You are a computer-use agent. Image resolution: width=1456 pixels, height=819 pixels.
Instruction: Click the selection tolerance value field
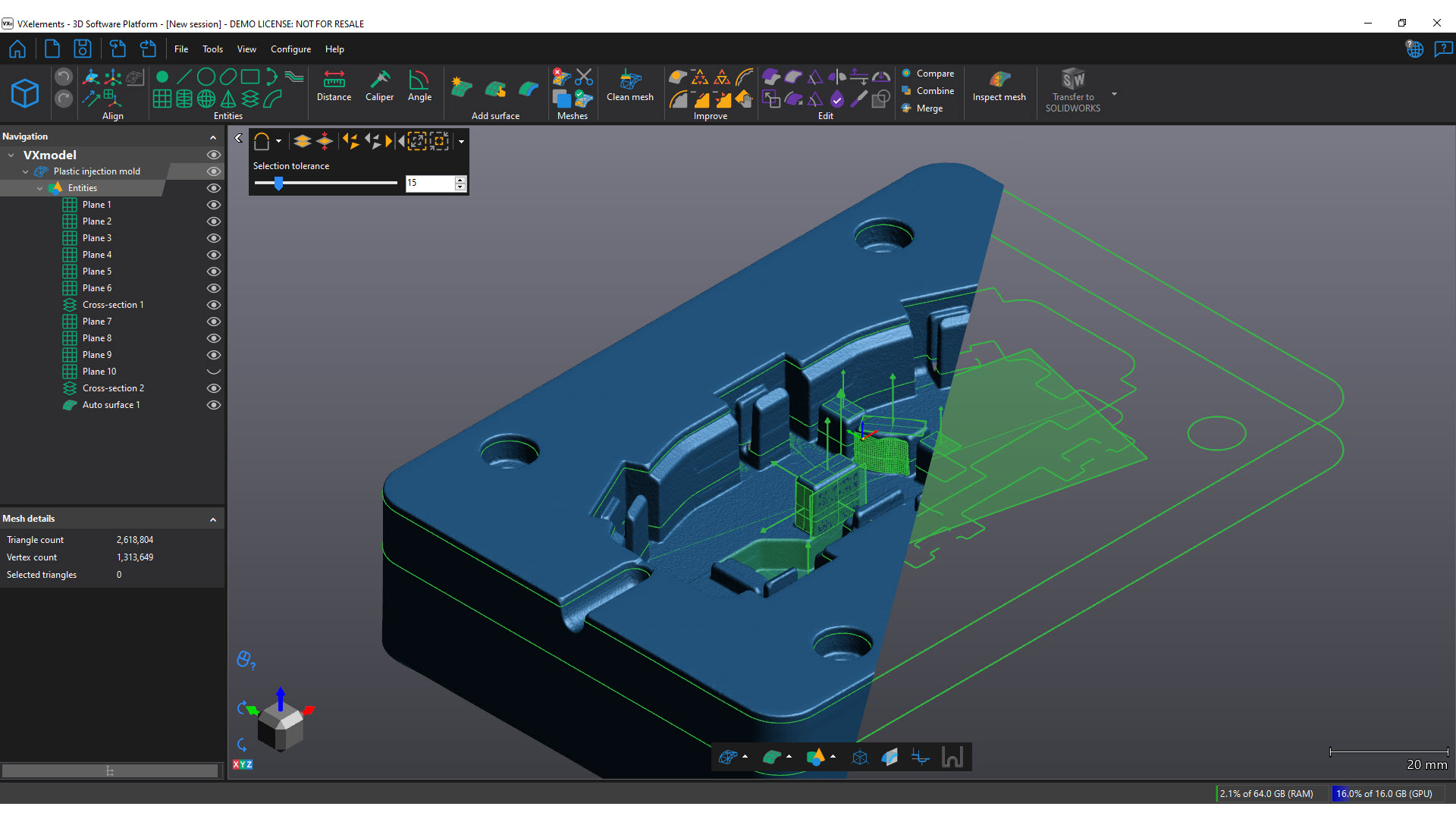click(429, 184)
